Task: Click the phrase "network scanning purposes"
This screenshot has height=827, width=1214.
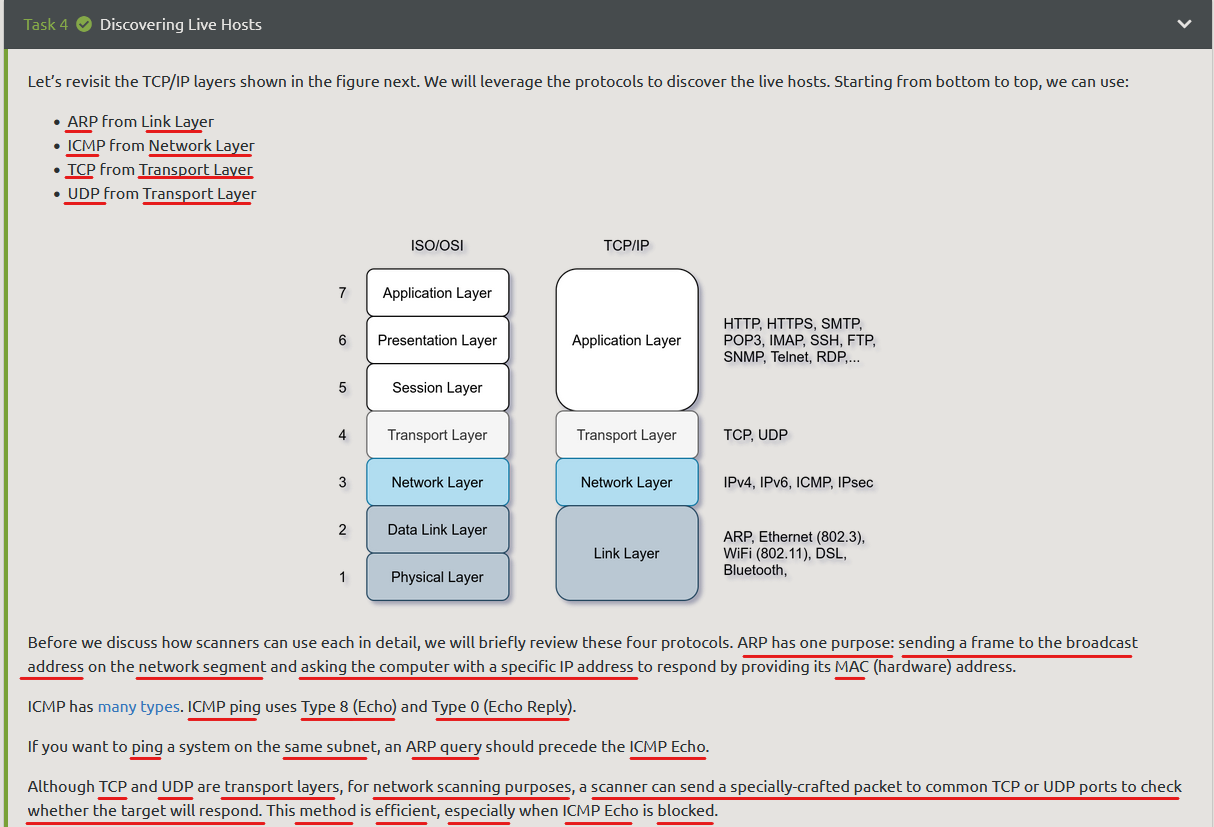Action: click(472, 787)
